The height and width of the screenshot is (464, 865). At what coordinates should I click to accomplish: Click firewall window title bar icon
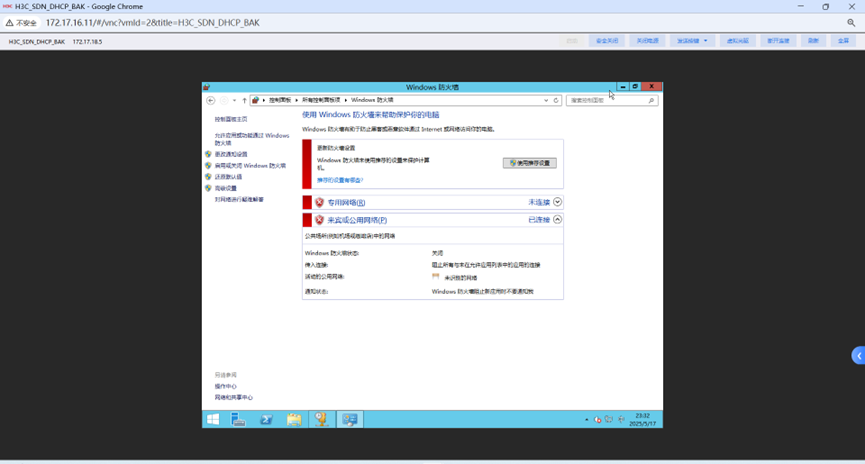coord(206,87)
